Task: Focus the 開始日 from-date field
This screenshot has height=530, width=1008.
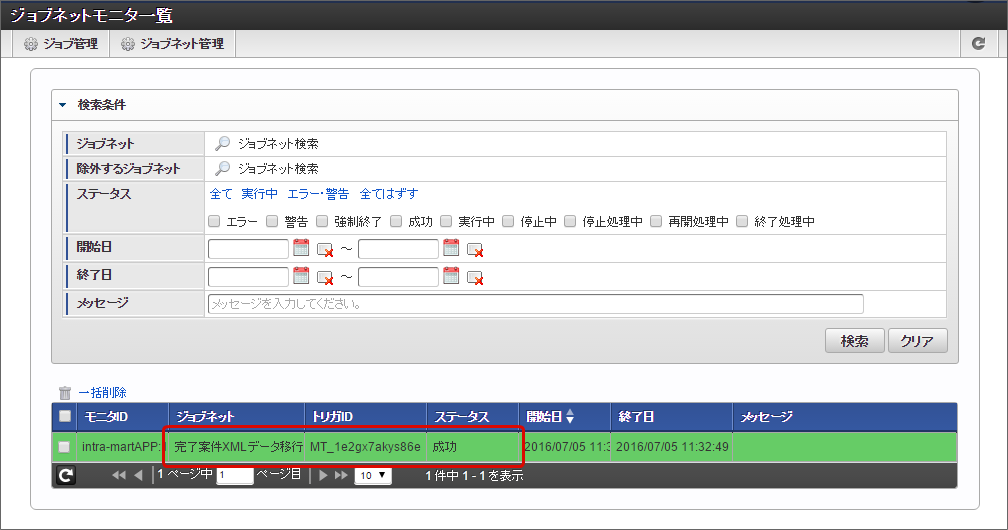Action: coord(248,248)
